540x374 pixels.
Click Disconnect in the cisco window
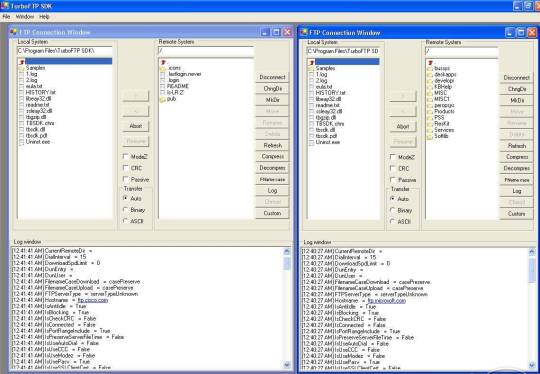(x=272, y=77)
